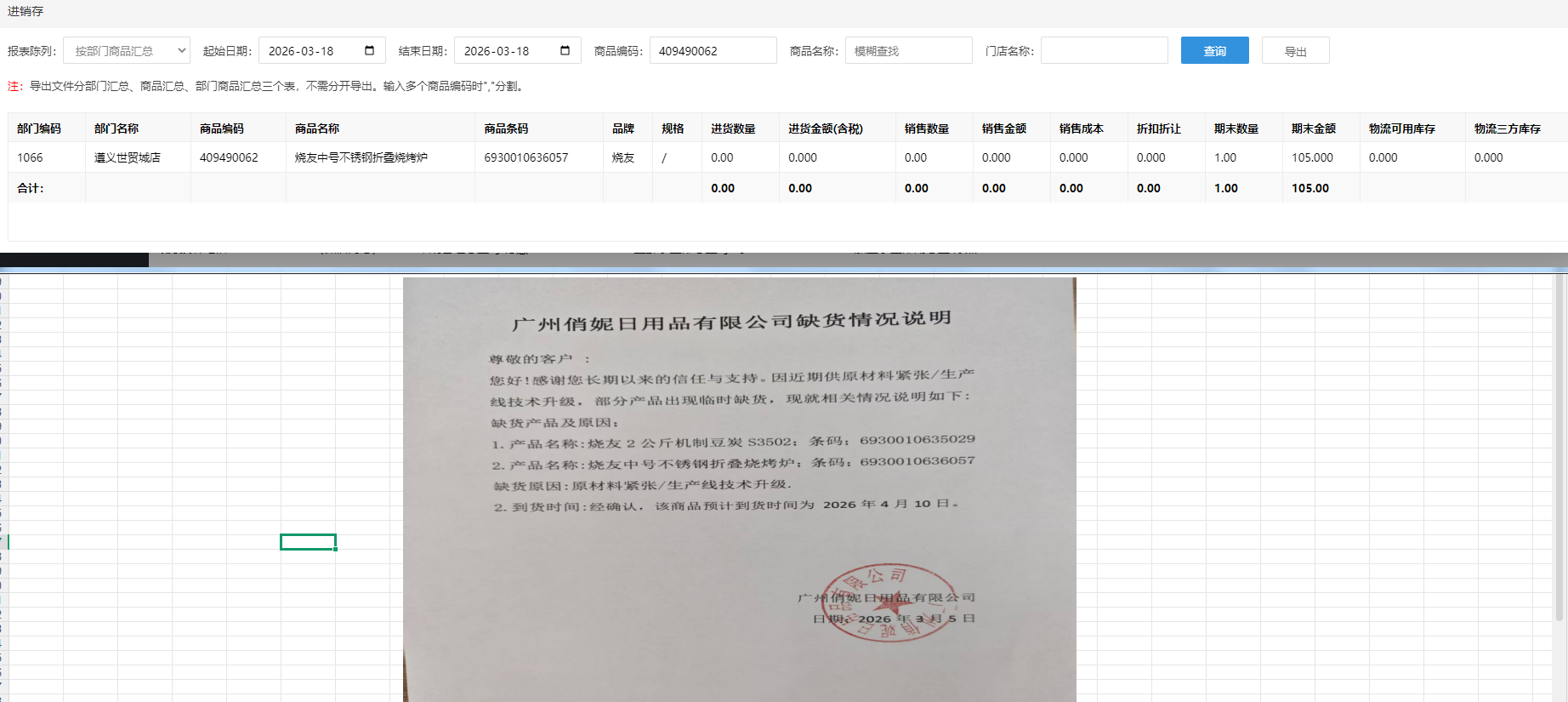Expand the 报表陈列 dropdown
Viewport: 1568px width, 702px height.
pyautogui.click(x=127, y=51)
